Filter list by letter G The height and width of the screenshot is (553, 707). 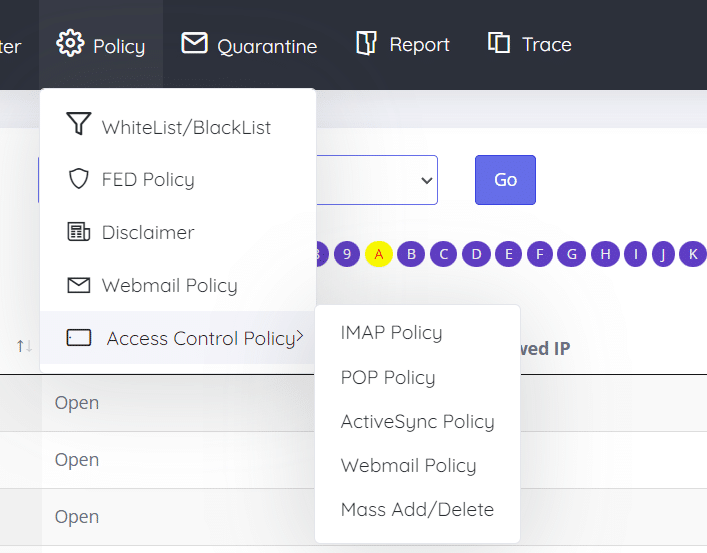(x=571, y=254)
